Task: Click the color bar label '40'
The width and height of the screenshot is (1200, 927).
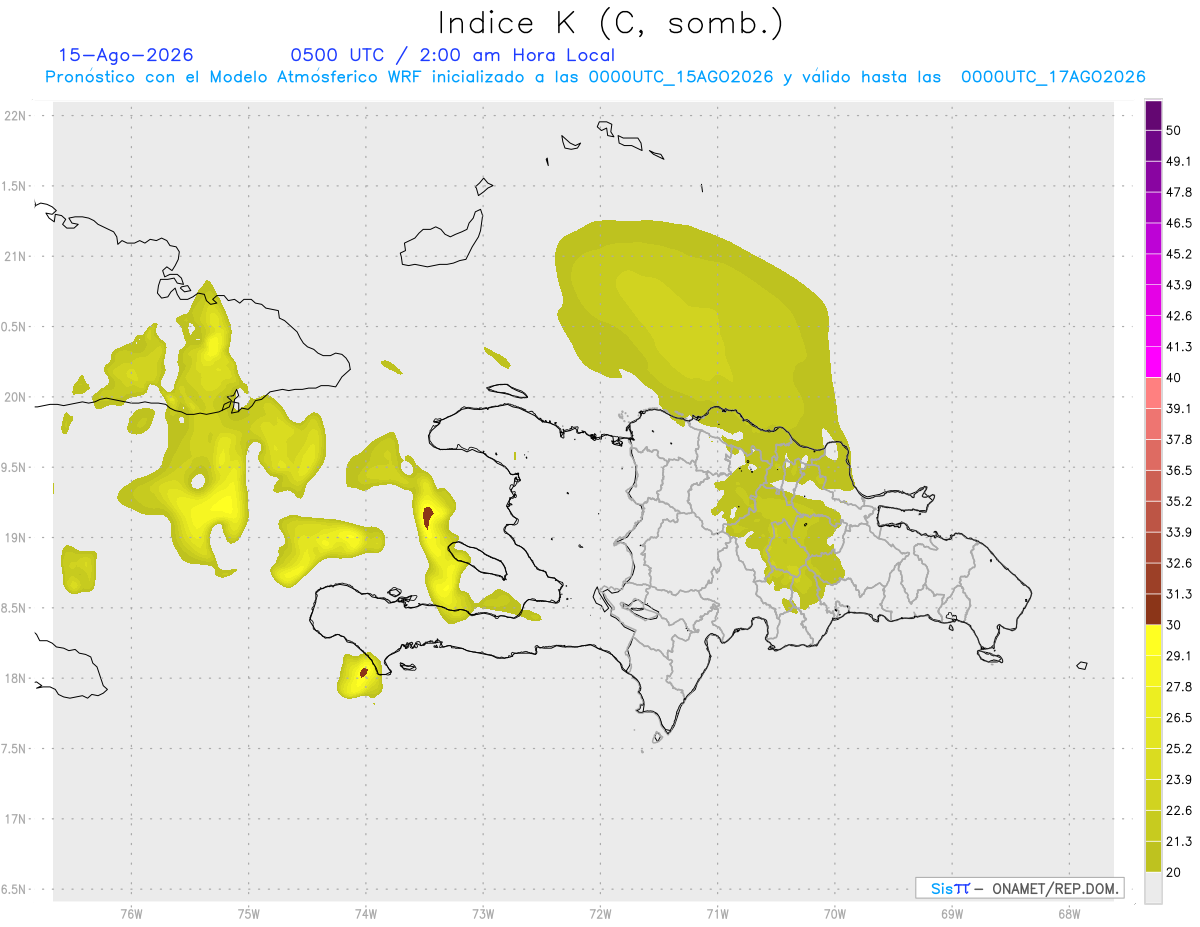Action: (1174, 378)
